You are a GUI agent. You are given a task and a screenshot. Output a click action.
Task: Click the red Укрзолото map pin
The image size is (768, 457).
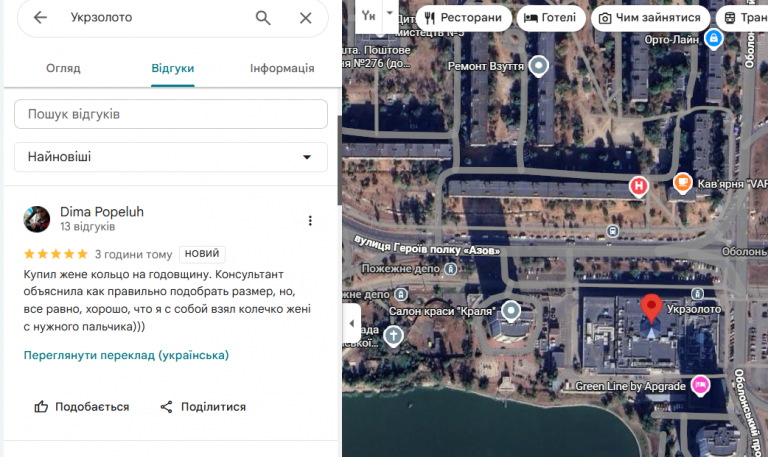(x=651, y=308)
